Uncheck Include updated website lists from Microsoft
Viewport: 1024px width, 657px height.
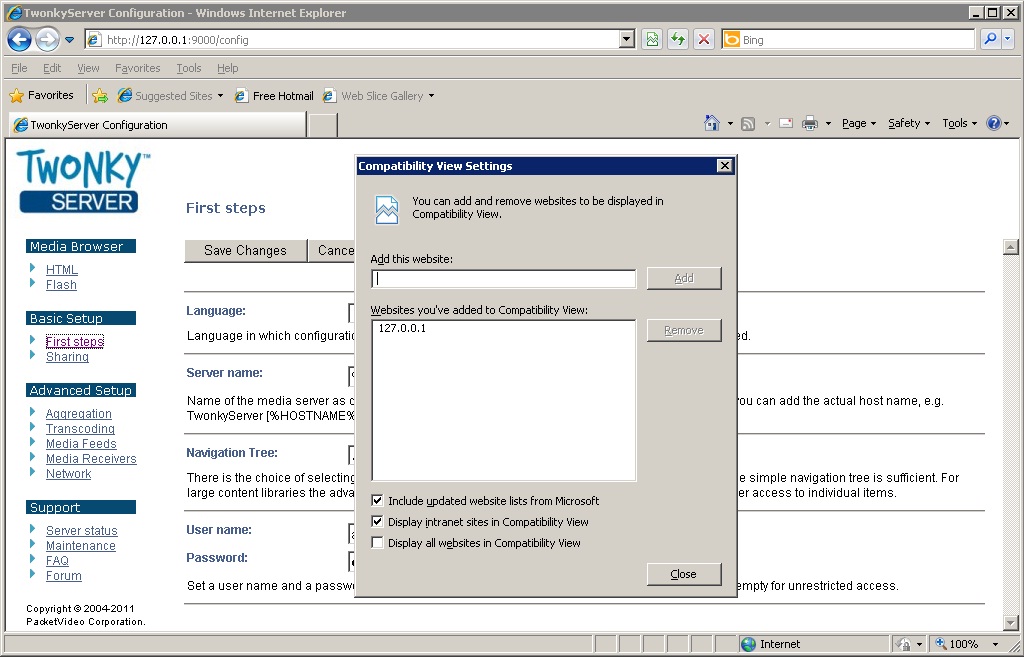tap(377, 500)
